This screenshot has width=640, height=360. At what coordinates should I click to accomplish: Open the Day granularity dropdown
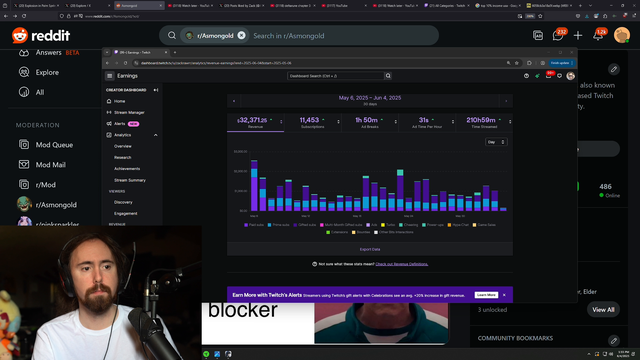tap(496, 142)
